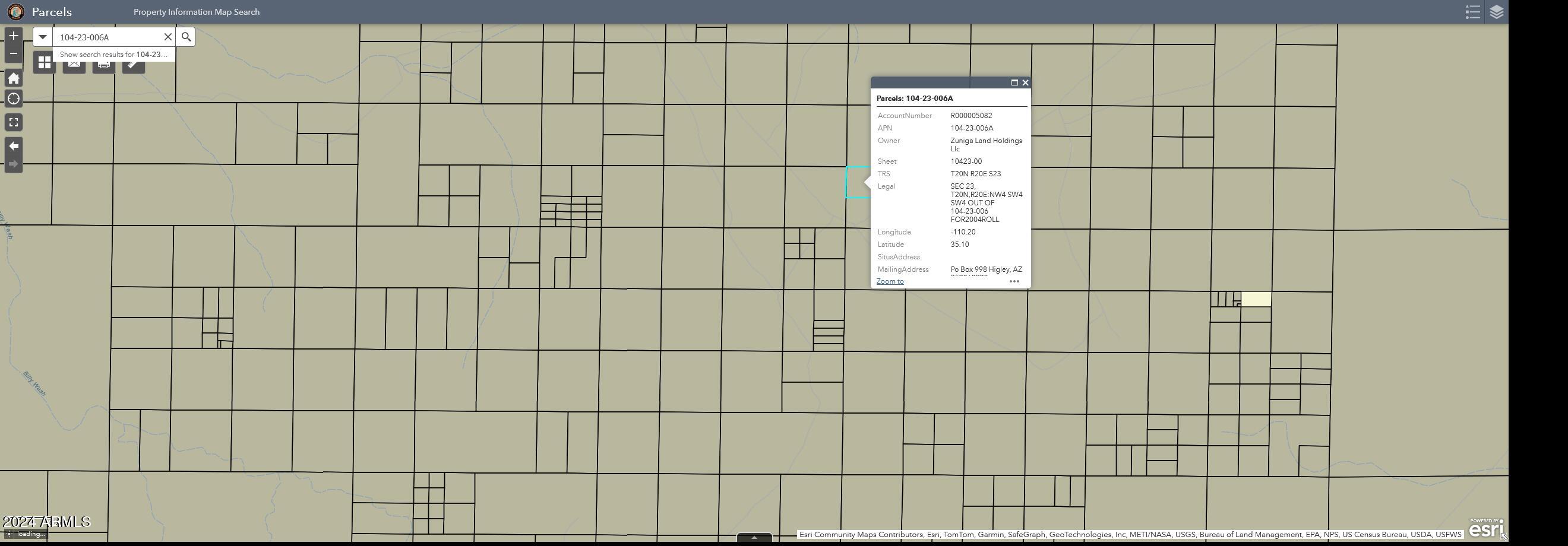The image size is (1568, 546).
Task: Click TRS value T20N R20E S23
Action: [x=975, y=174]
